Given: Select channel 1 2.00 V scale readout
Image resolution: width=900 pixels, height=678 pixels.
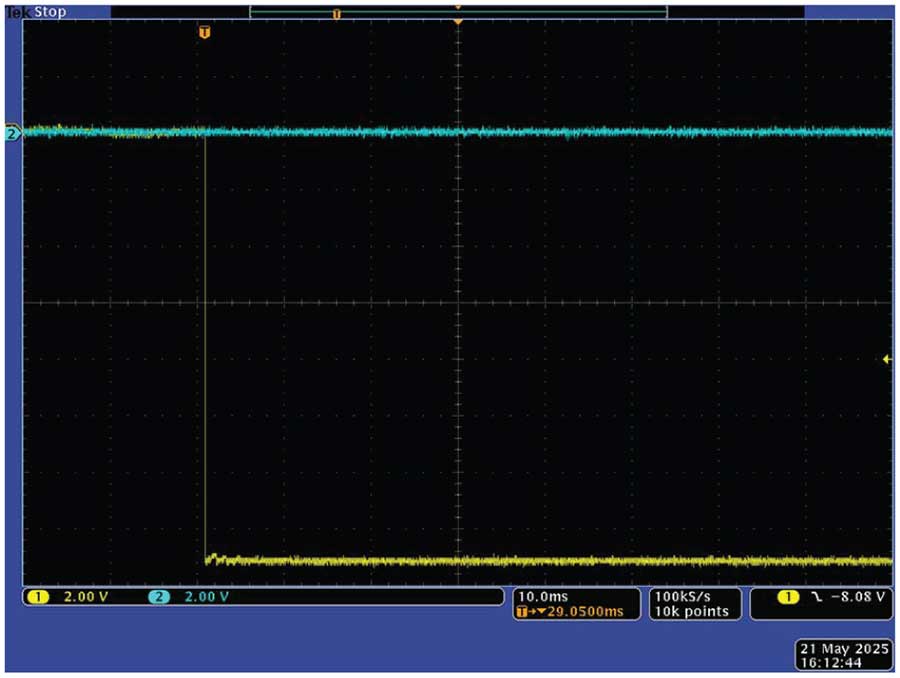Looking at the screenshot, I should coord(85,597).
